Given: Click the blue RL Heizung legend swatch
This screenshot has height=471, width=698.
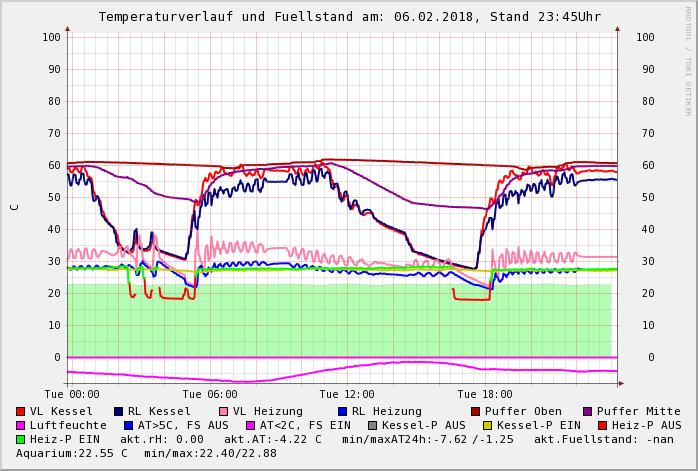Looking at the screenshot, I should (x=343, y=411).
